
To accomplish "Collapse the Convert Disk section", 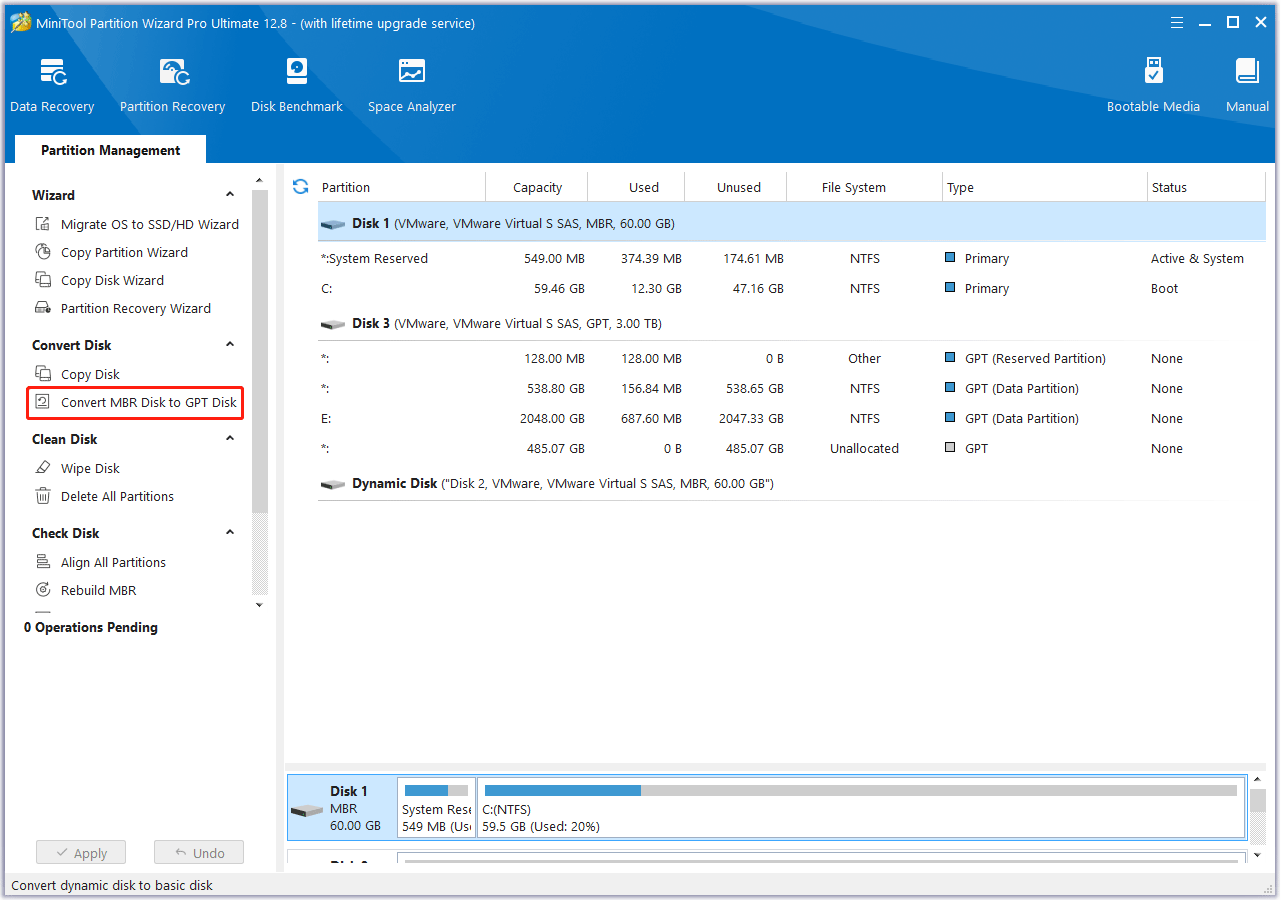I will pyautogui.click(x=230, y=345).
